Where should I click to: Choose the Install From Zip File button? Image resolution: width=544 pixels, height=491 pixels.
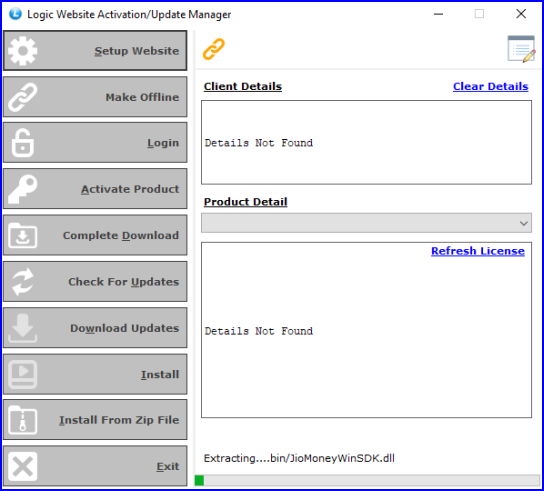[x=95, y=420]
